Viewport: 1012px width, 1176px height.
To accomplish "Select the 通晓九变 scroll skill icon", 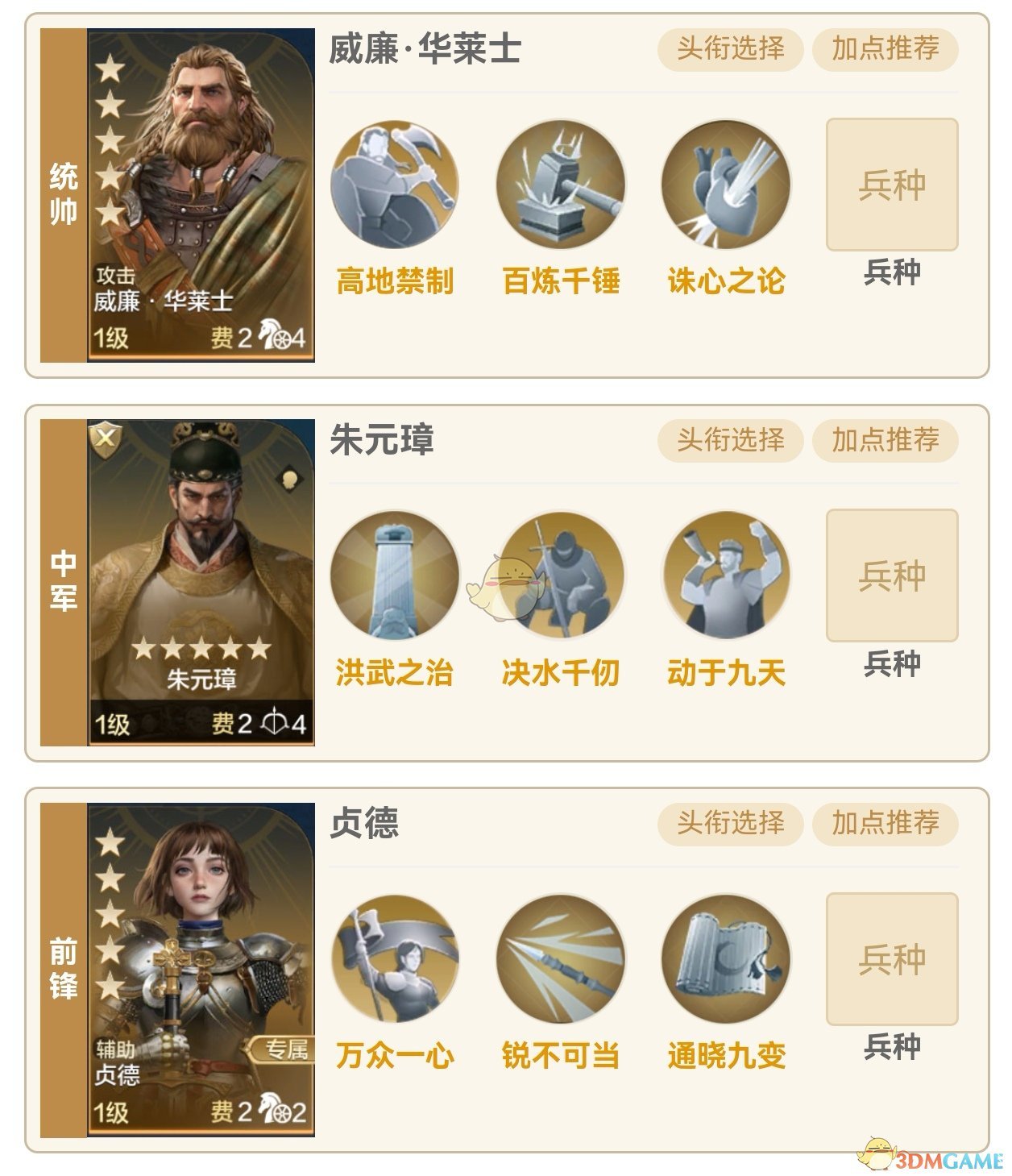I will click(x=726, y=958).
